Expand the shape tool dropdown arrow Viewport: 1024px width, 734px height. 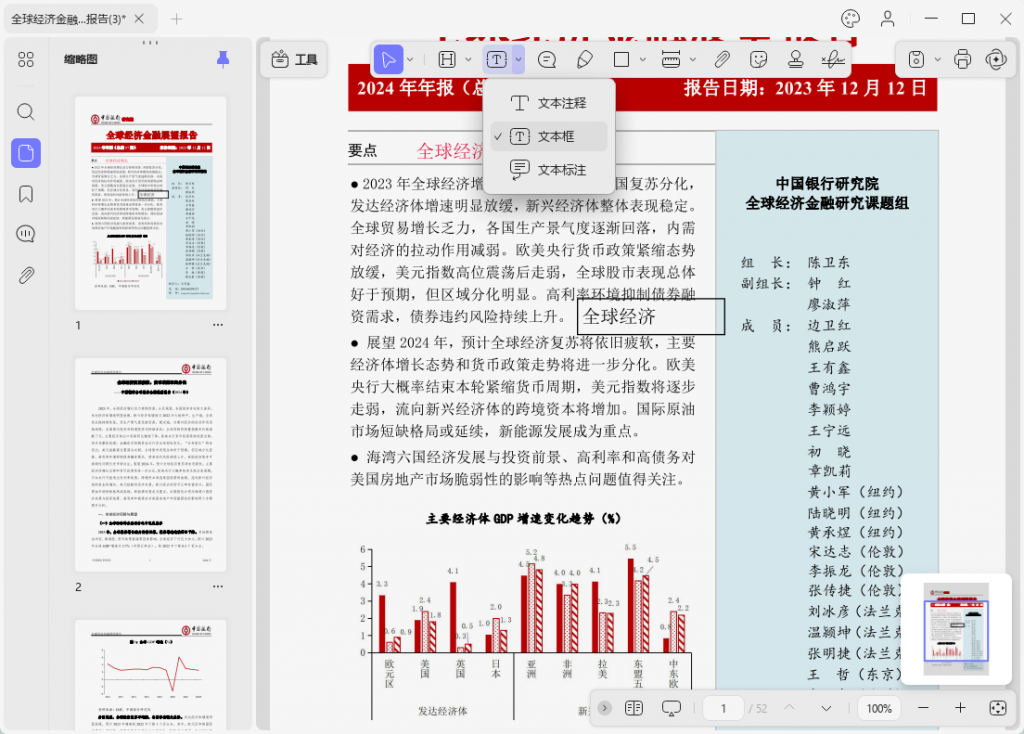pos(643,60)
